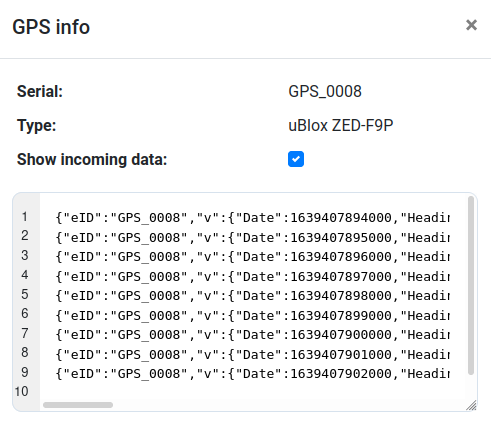Select log line with Date 1639407896000

pyautogui.click(x=252, y=257)
